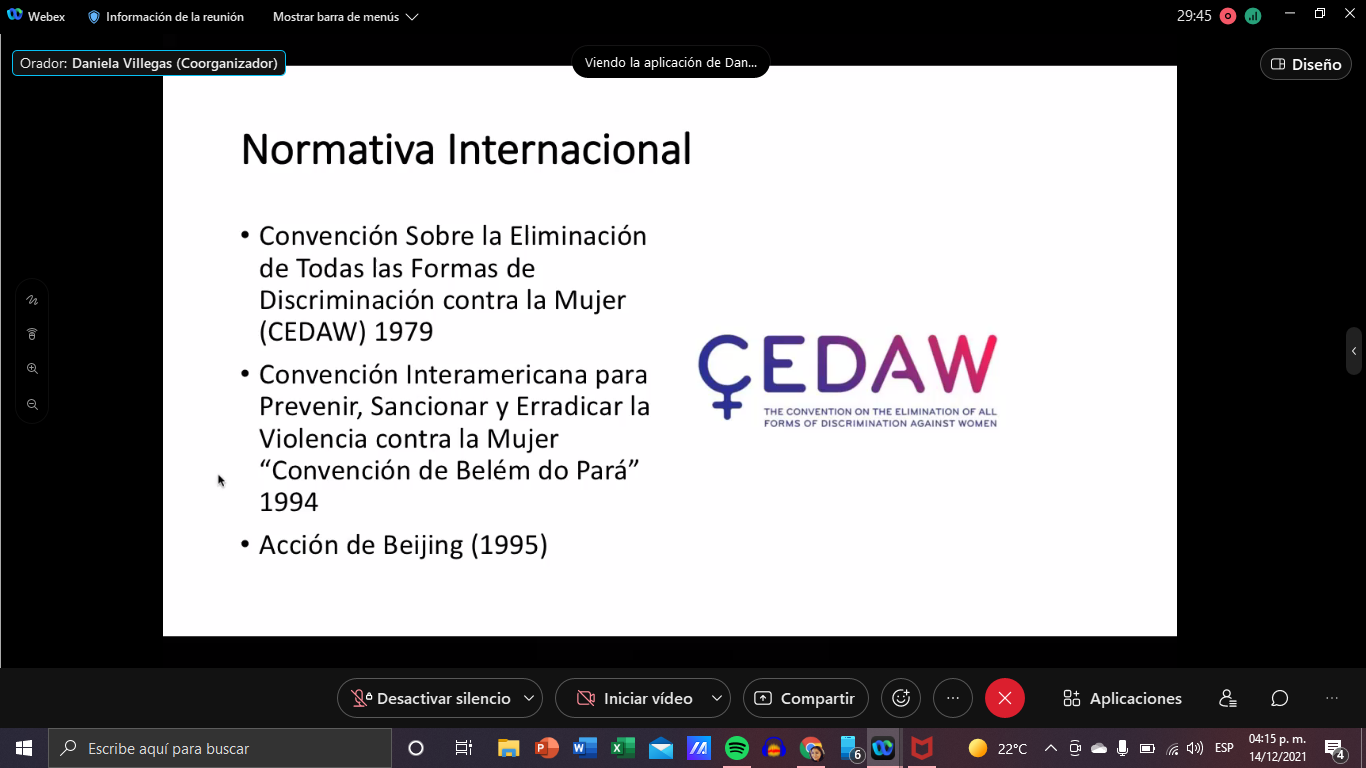Viewport: 1366px width, 768px height.
Task: Open the volume speaker tray icon
Action: (1195, 748)
